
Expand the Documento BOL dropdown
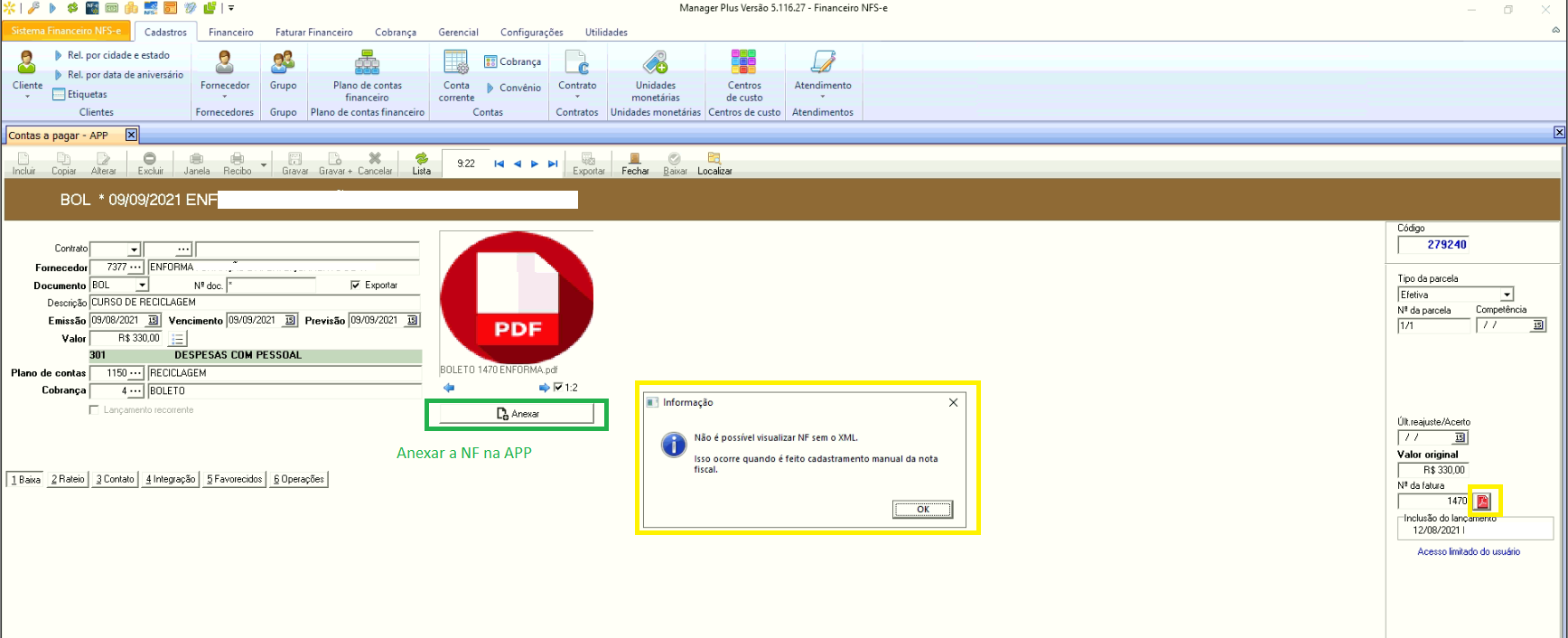[x=142, y=286]
